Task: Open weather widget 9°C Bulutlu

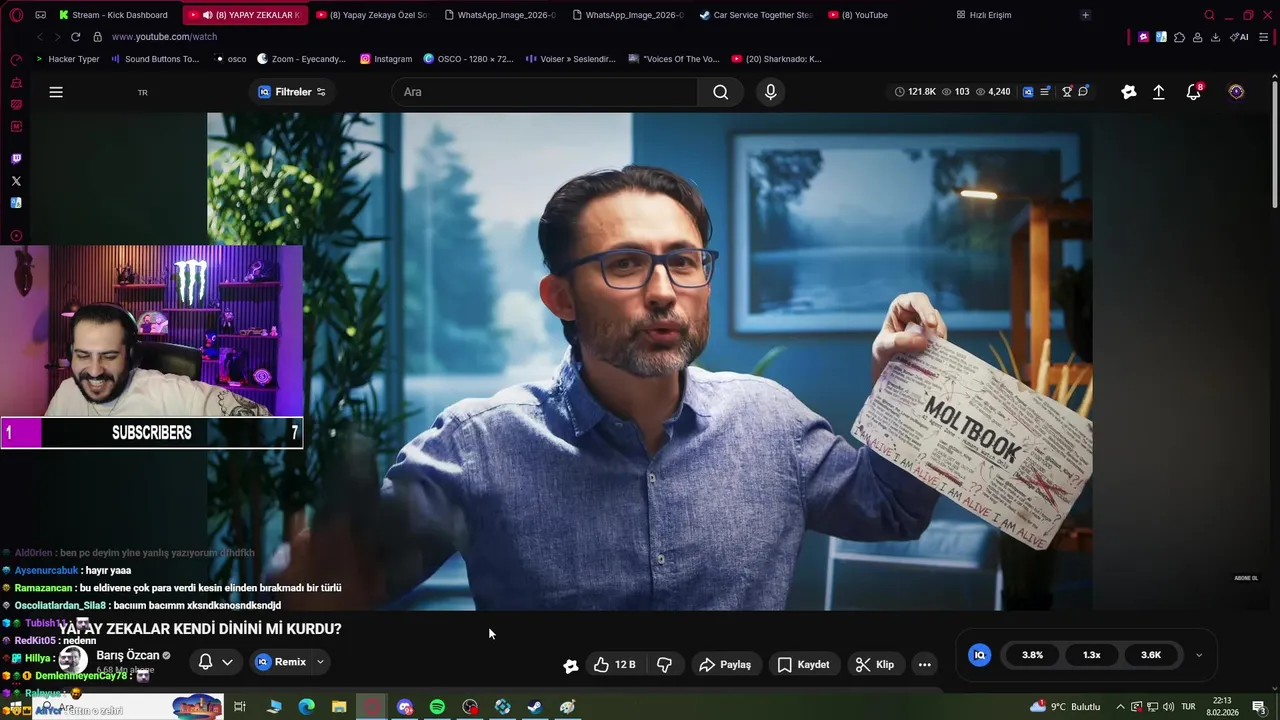Action: pos(1065,707)
